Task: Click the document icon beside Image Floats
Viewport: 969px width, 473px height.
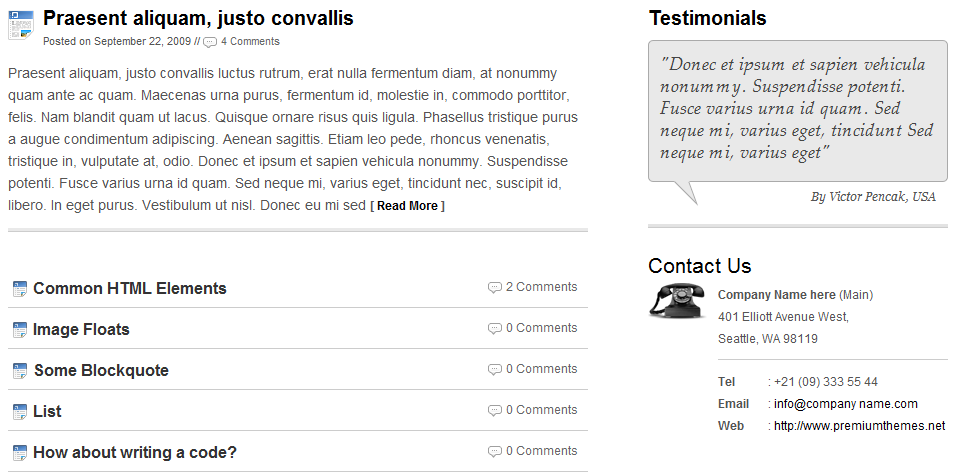Action: pyautogui.click(x=20, y=330)
